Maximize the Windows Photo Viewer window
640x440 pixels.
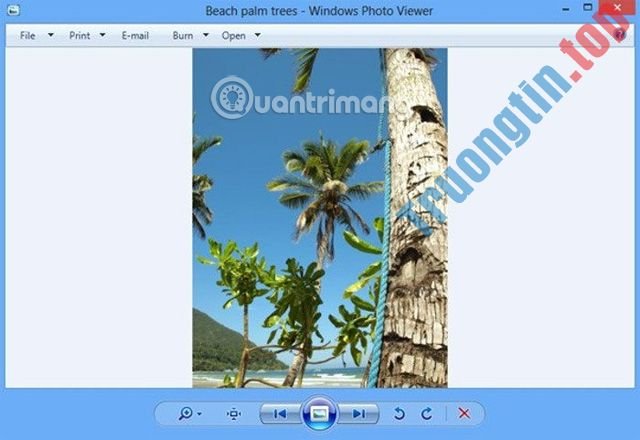(588, 7)
